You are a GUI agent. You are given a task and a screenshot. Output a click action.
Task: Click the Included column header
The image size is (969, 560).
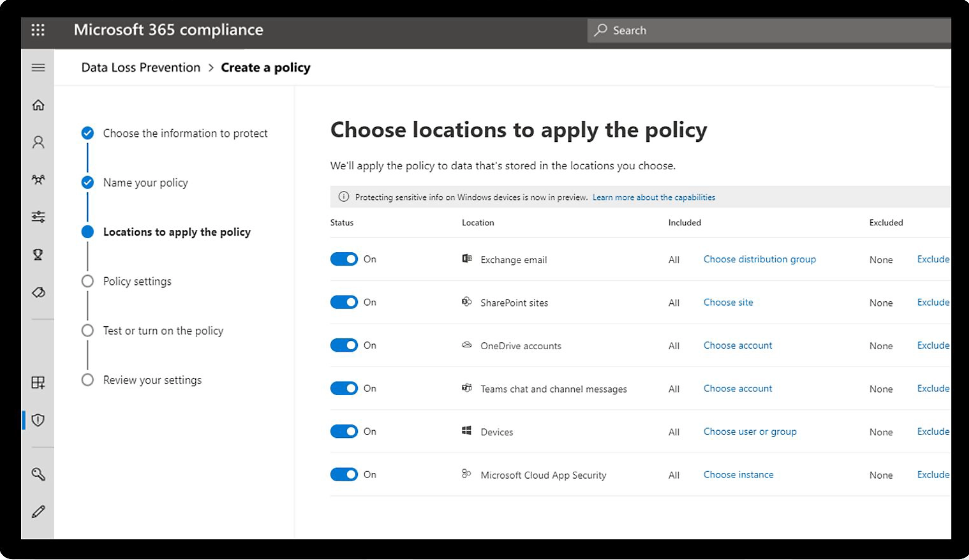[684, 223]
